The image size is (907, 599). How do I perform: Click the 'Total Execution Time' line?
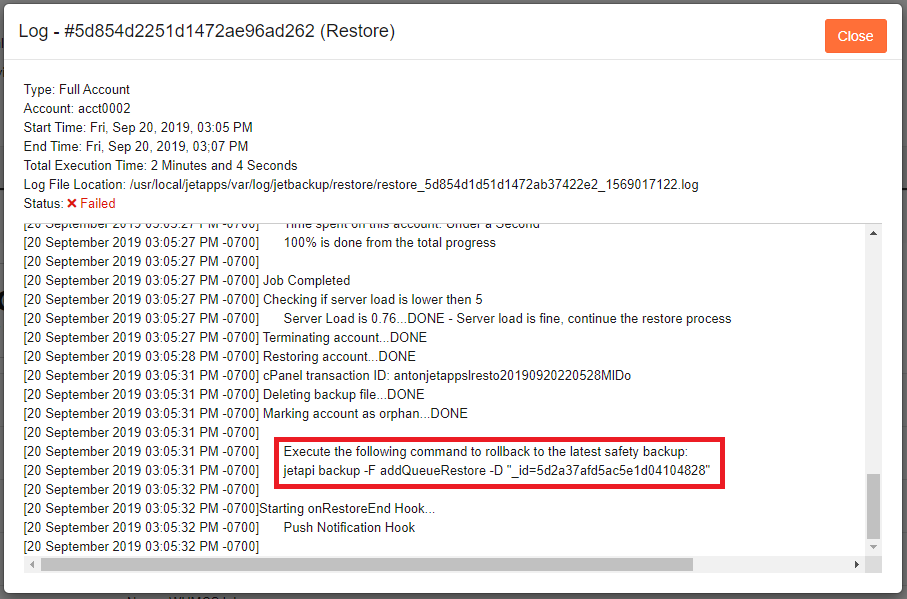(x=160, y=166)
